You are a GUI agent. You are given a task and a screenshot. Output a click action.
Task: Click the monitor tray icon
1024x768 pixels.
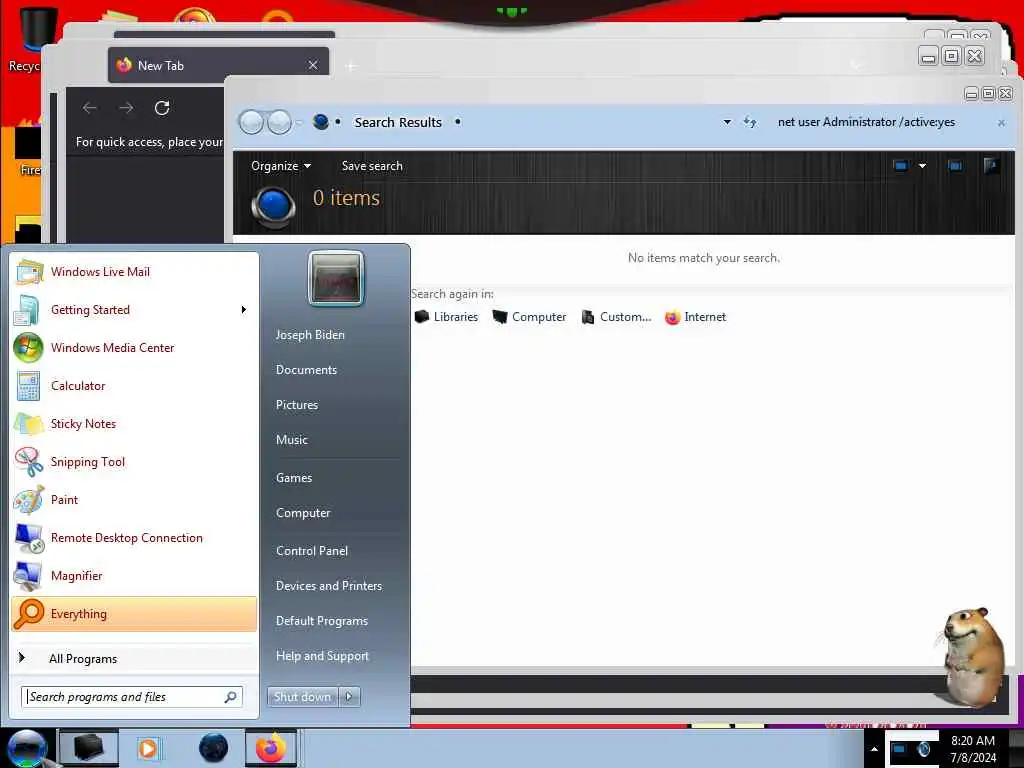[899, 749]
